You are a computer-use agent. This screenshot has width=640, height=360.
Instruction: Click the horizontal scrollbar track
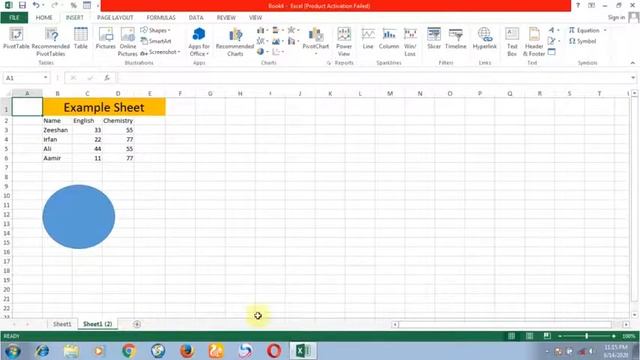tap(505, 324)
